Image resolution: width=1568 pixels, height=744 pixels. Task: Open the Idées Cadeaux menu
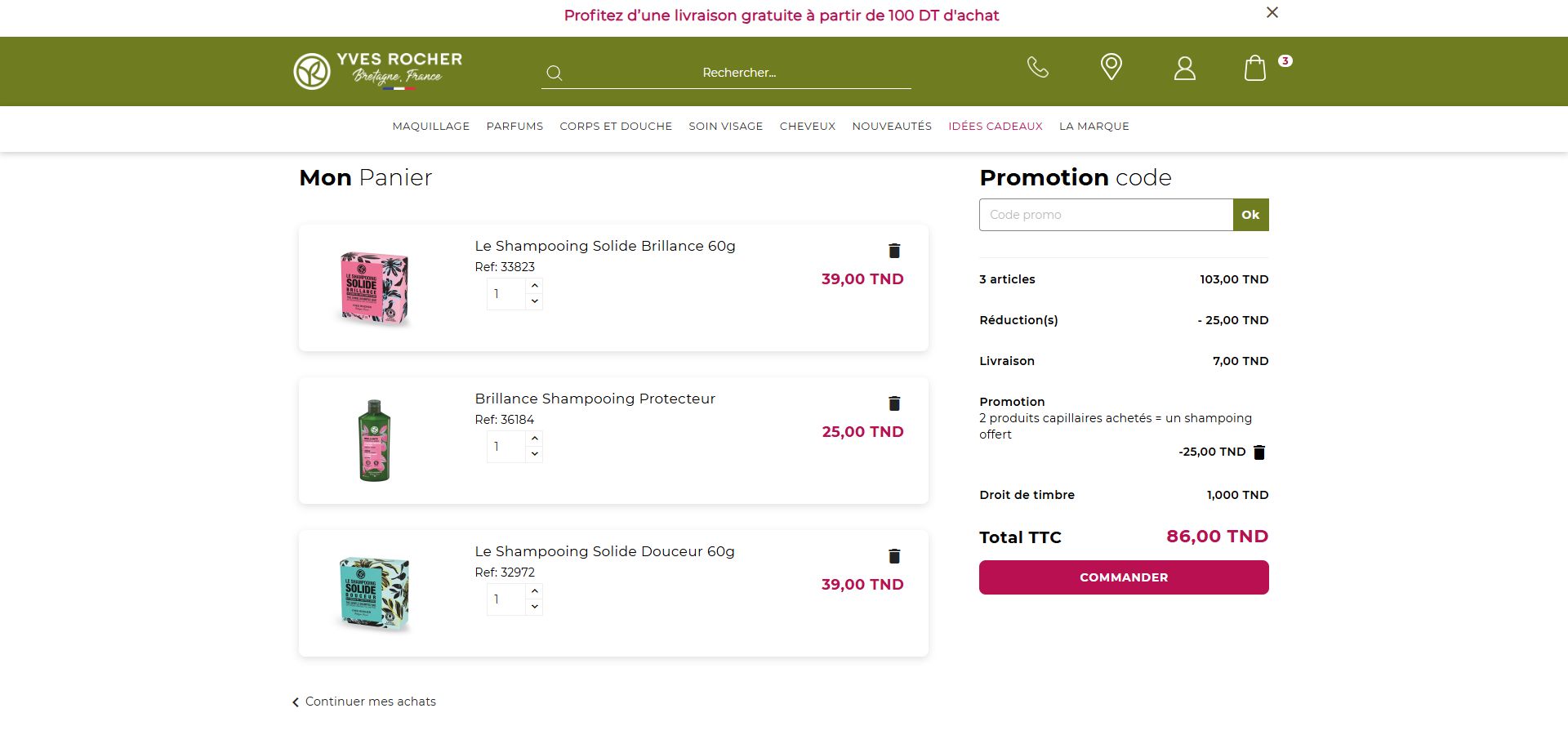pos(995,127)
